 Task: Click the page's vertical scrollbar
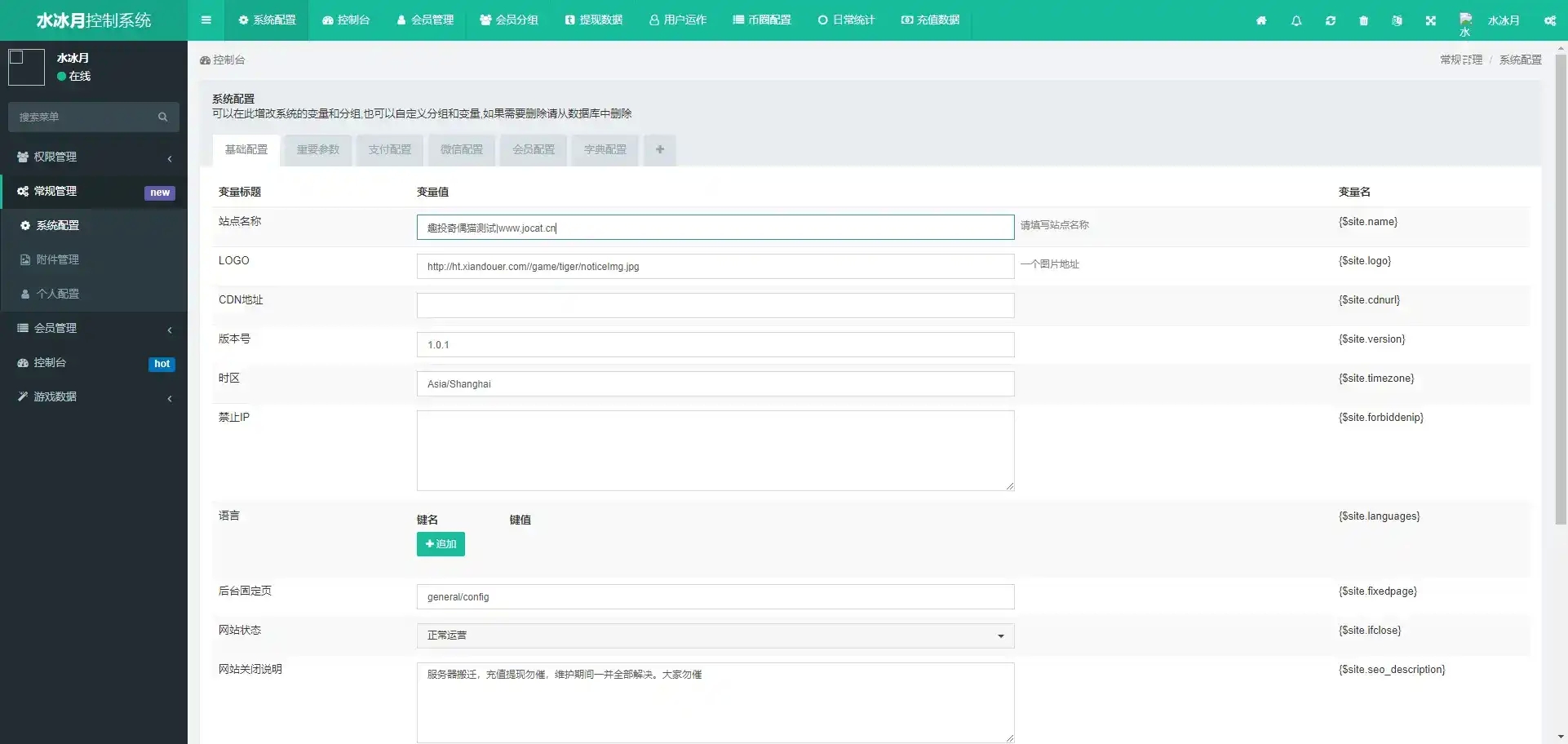1560,286
